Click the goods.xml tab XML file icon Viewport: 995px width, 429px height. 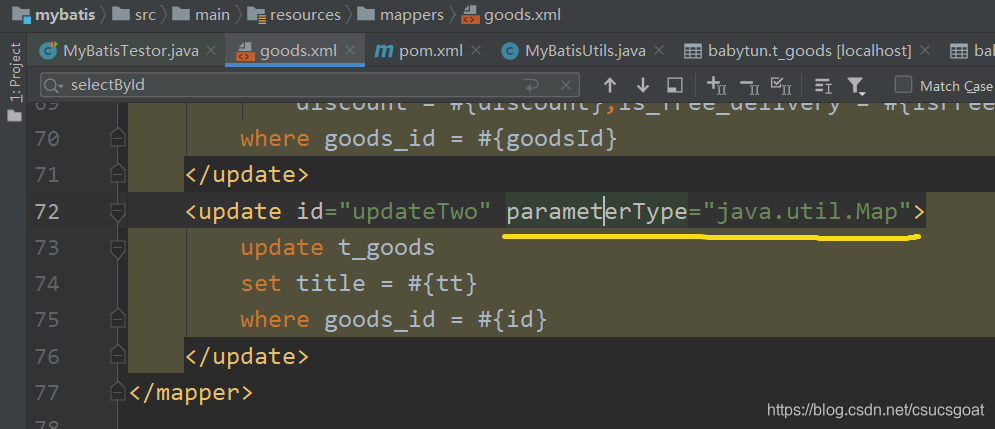(x=245, y=51)
